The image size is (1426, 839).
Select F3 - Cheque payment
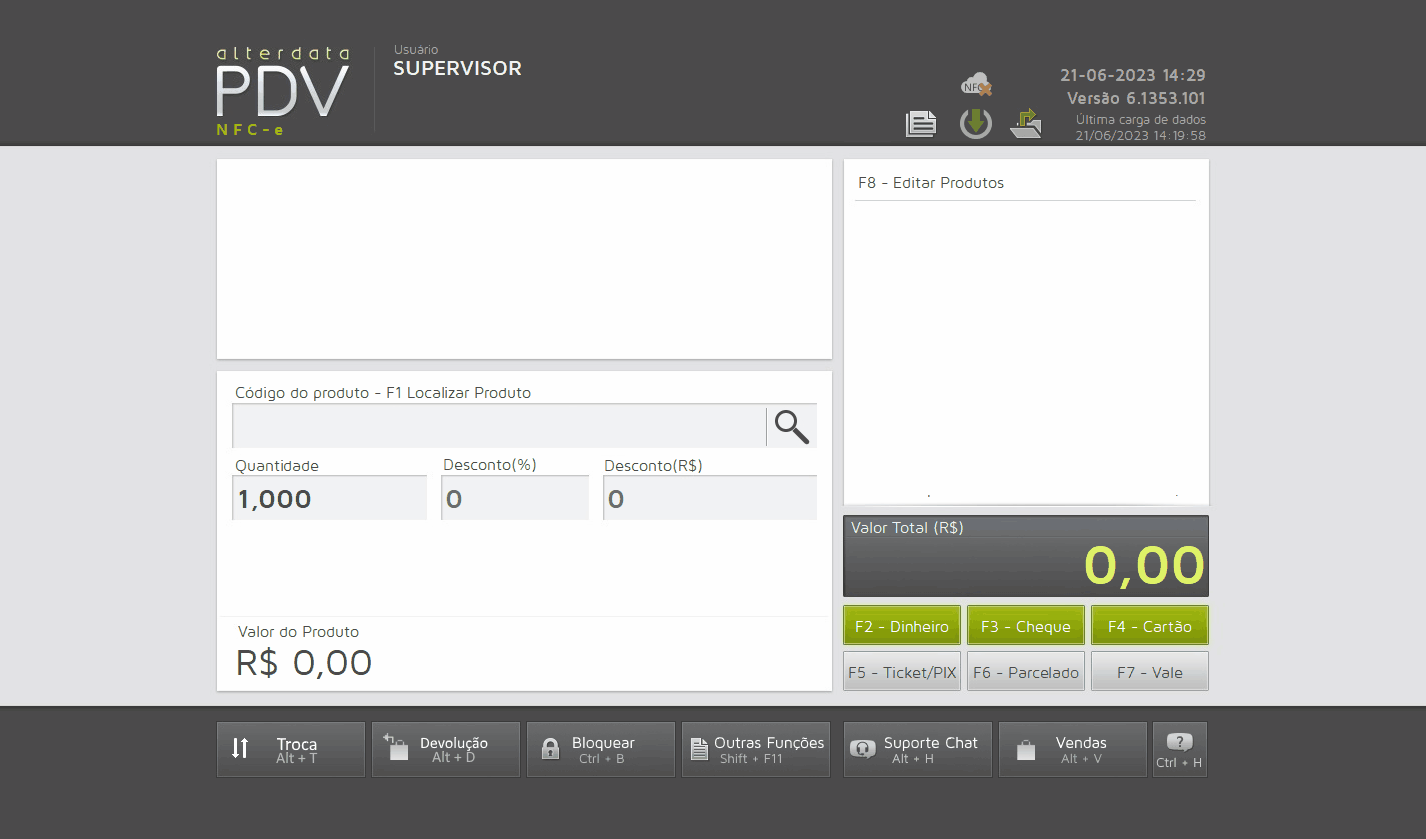click(1026, 626)
